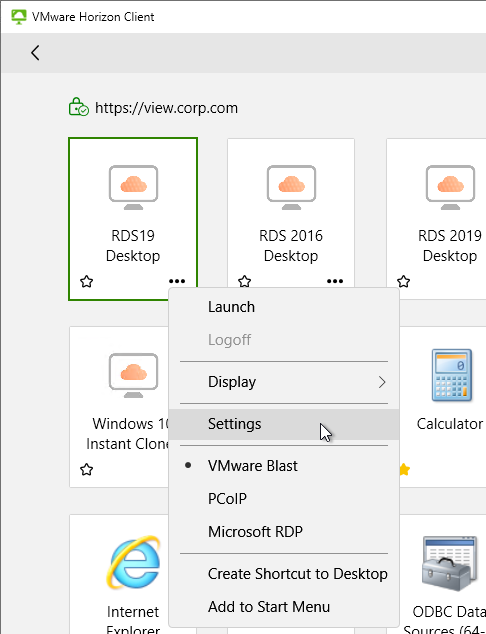The image size is (486, 634).
Task: Favorite RDS 2016 Desktop with its star
Action: click(245, 281)
